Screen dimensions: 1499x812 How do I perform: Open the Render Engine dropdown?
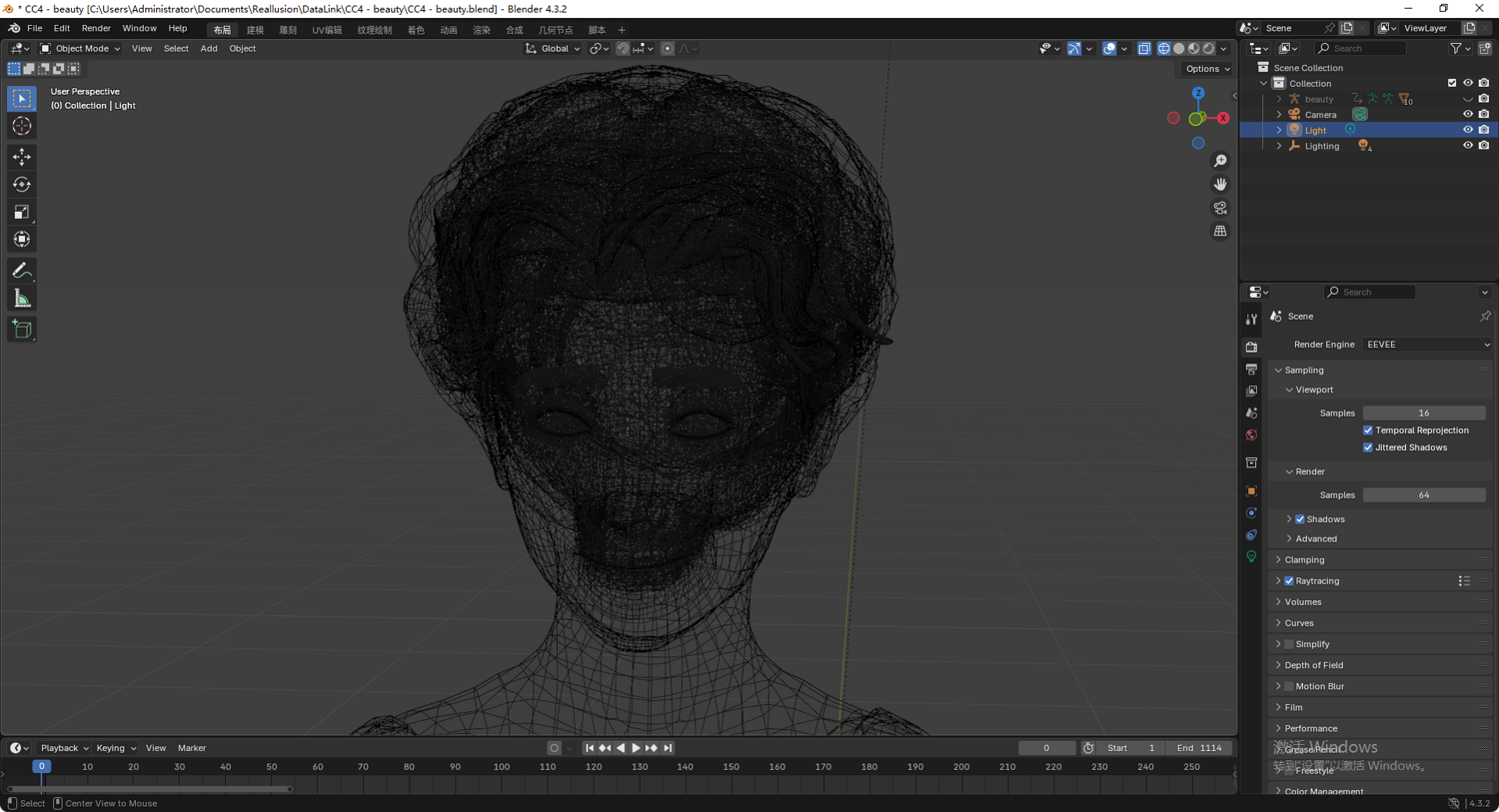[1426, 345]
